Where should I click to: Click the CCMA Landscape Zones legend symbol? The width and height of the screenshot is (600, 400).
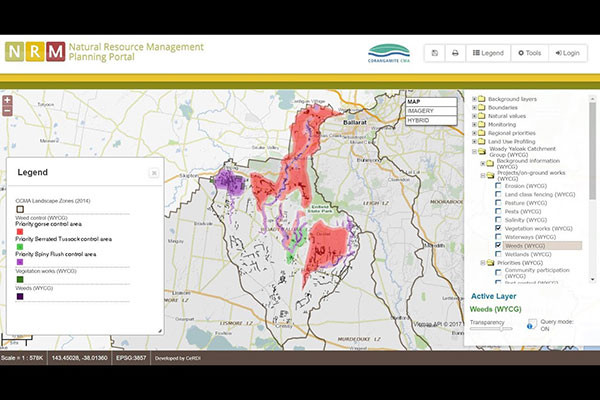(20, 209)
